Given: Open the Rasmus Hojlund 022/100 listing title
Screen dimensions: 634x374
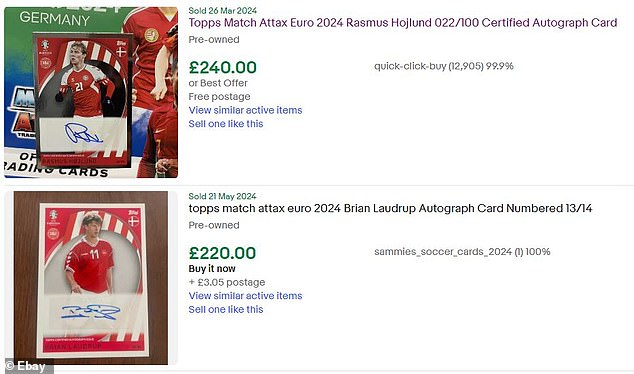Looking at the screenshot, I should [x=403, y=23].
